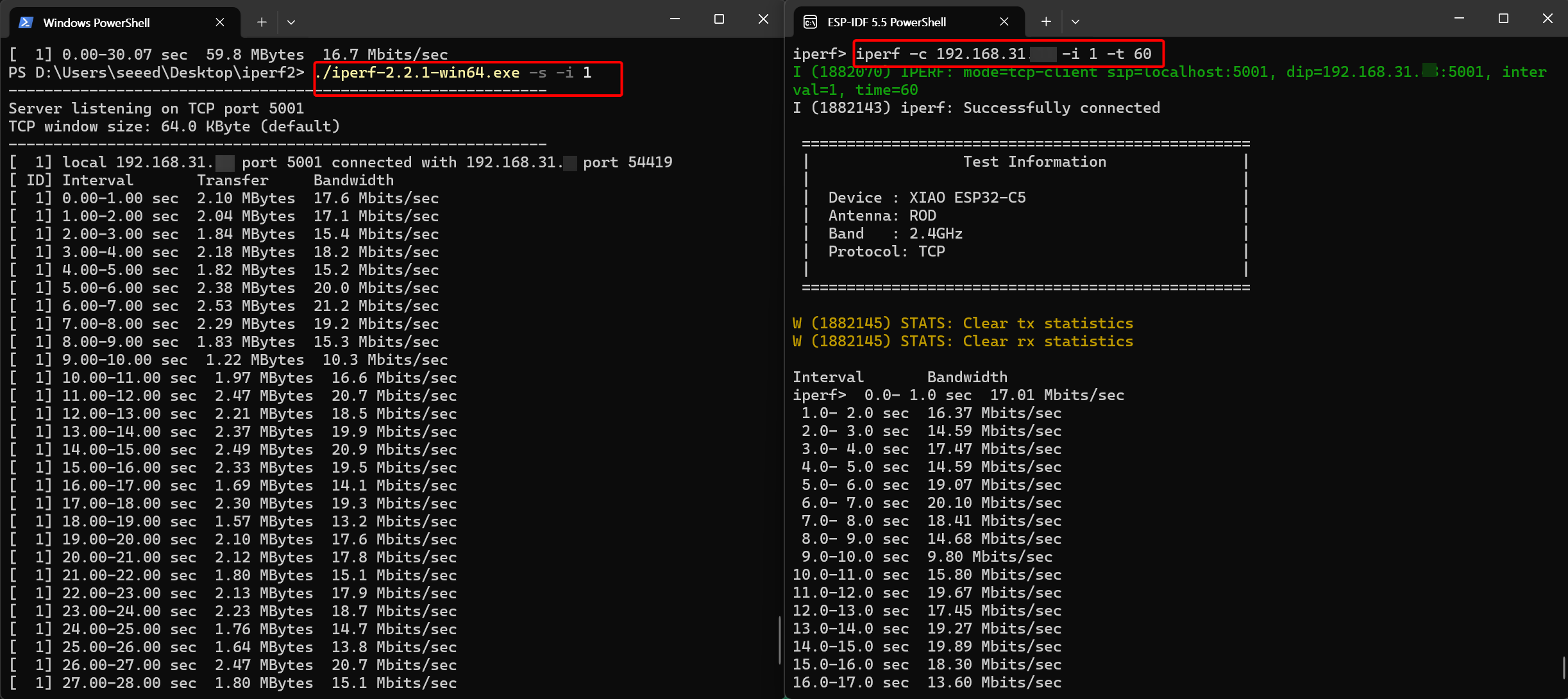
Task: Maximize the ESP-IDF terminal window
Action: point(1503,19)
